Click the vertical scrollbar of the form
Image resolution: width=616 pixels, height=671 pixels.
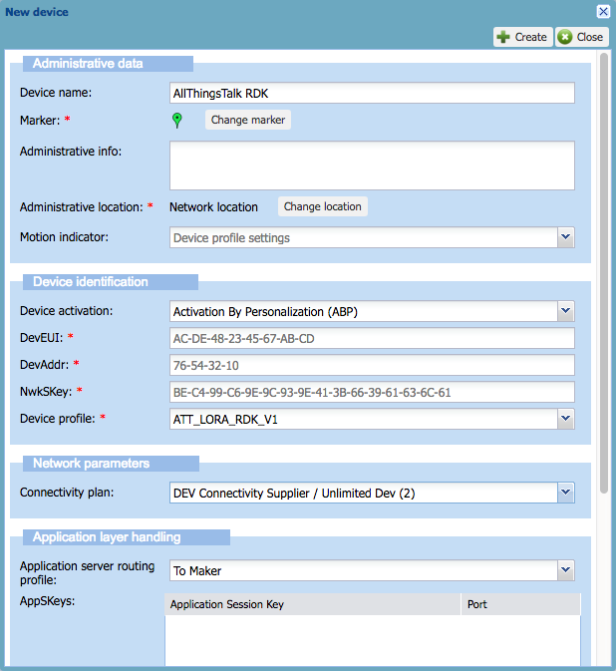click(603, 270)
